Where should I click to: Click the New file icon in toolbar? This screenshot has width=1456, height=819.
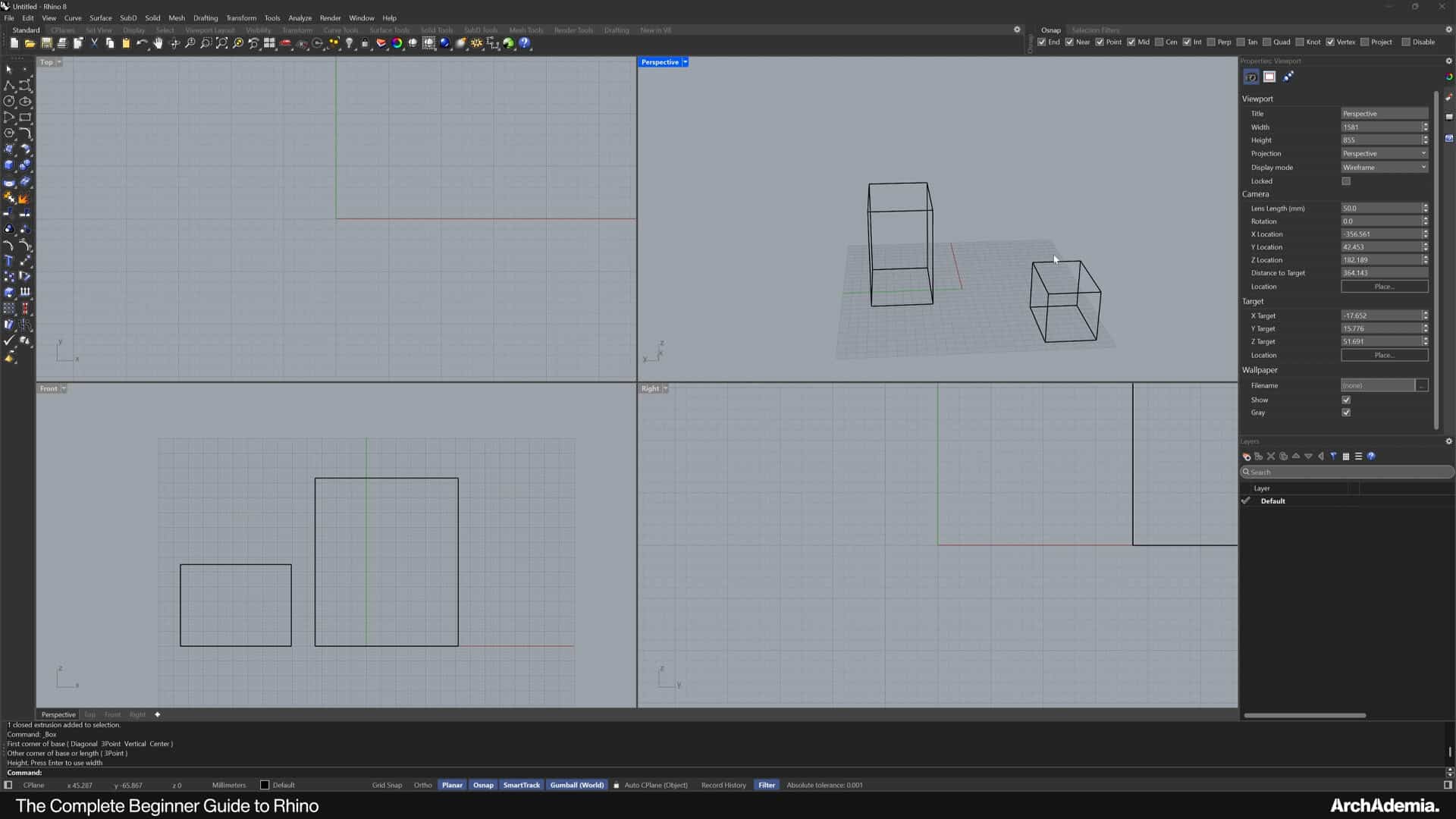(14, 43)
